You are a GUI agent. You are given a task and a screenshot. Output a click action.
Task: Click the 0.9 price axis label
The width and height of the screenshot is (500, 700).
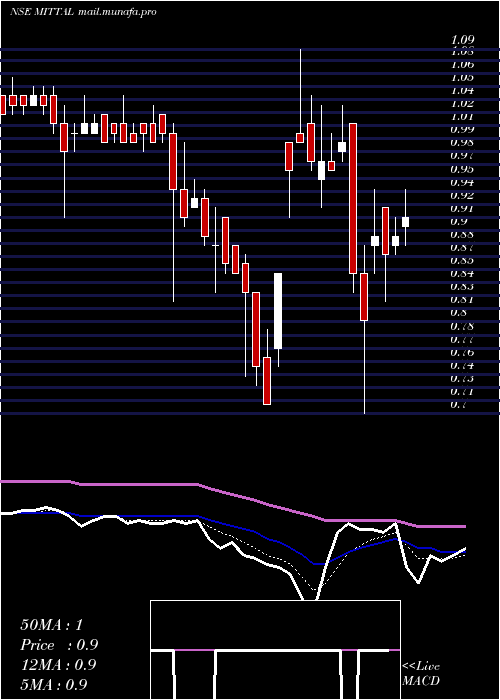click(459, 221)
